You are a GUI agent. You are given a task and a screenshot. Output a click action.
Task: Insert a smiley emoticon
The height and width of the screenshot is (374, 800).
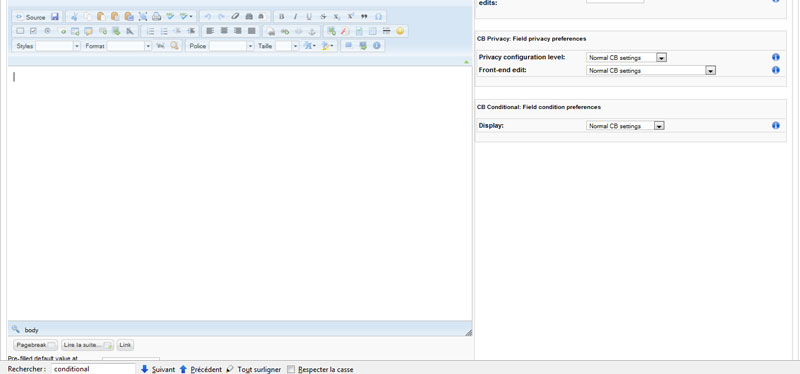(400, 31)
